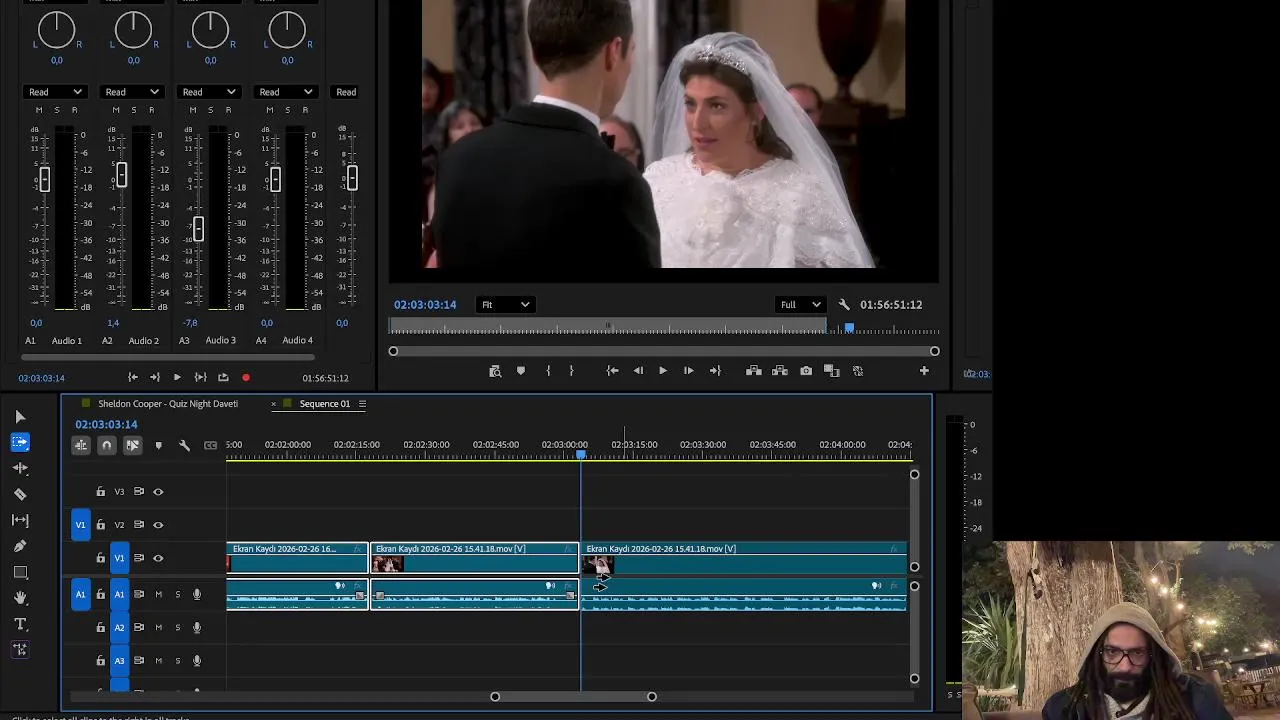Step forward one frame in Program Monitor
The image size is (1280, 720).
click(x=688, y=371)
